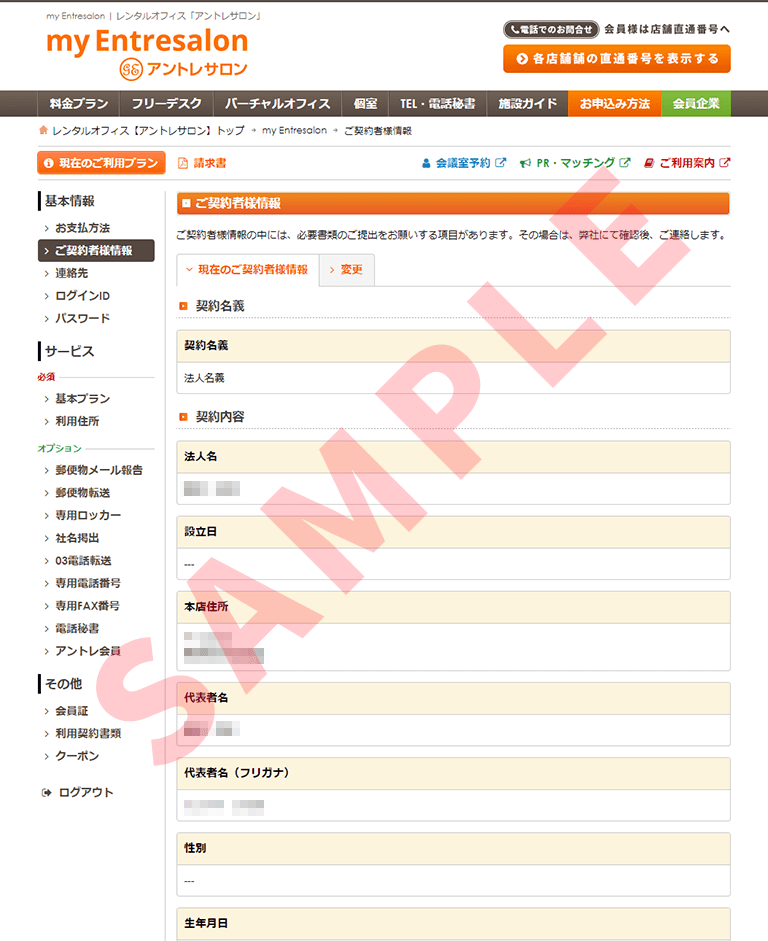
Task: Open ご利用案内 usage guide
Action: pyautogui.click(x=686, y=163)
